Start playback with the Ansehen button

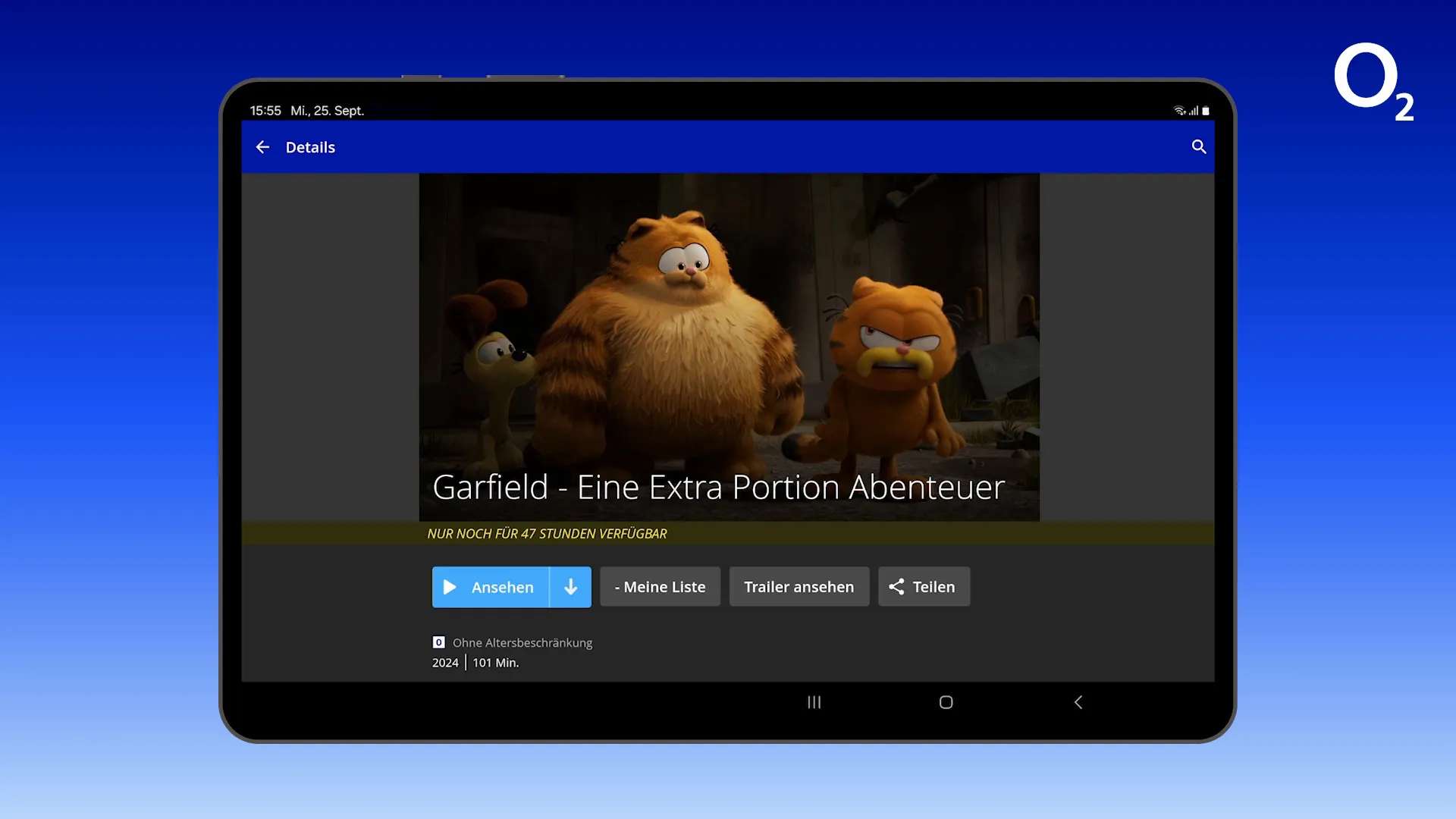click(x=491, y=587)
